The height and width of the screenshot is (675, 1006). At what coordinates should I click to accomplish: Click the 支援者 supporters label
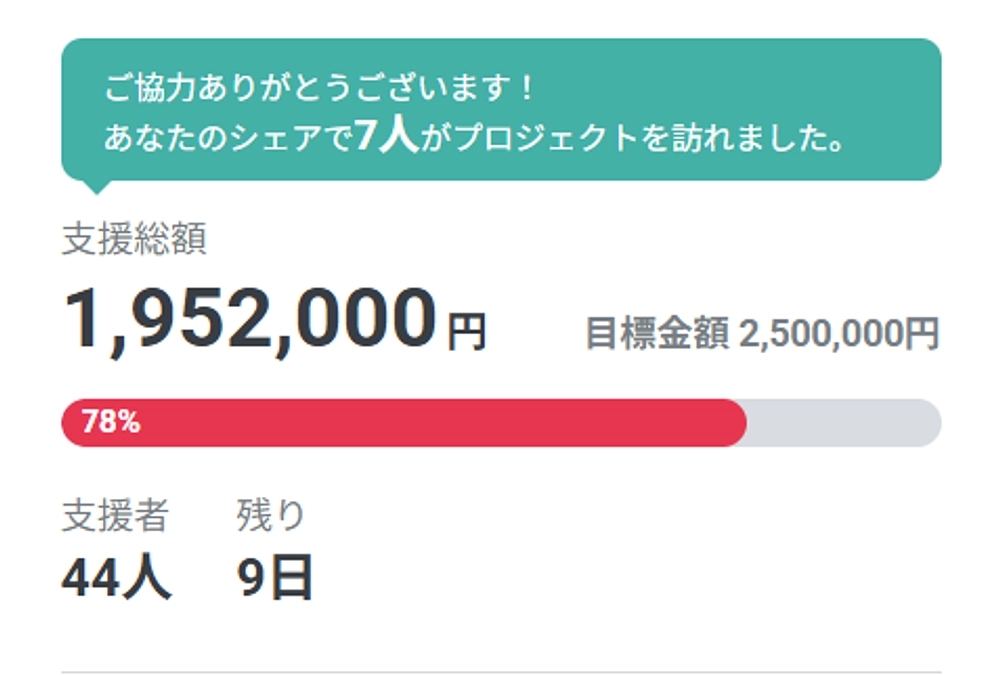tap(115, 512)
